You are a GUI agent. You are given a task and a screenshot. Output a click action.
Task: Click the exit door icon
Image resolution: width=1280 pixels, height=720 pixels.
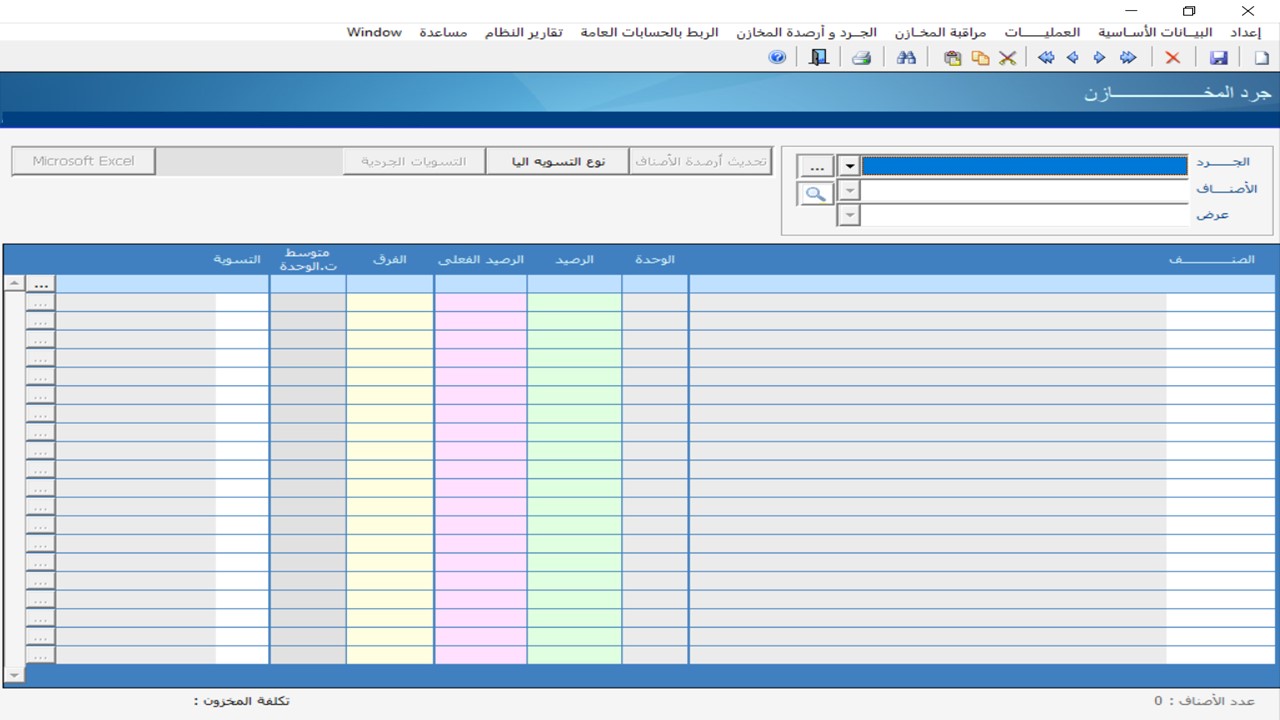pos(819,58)
